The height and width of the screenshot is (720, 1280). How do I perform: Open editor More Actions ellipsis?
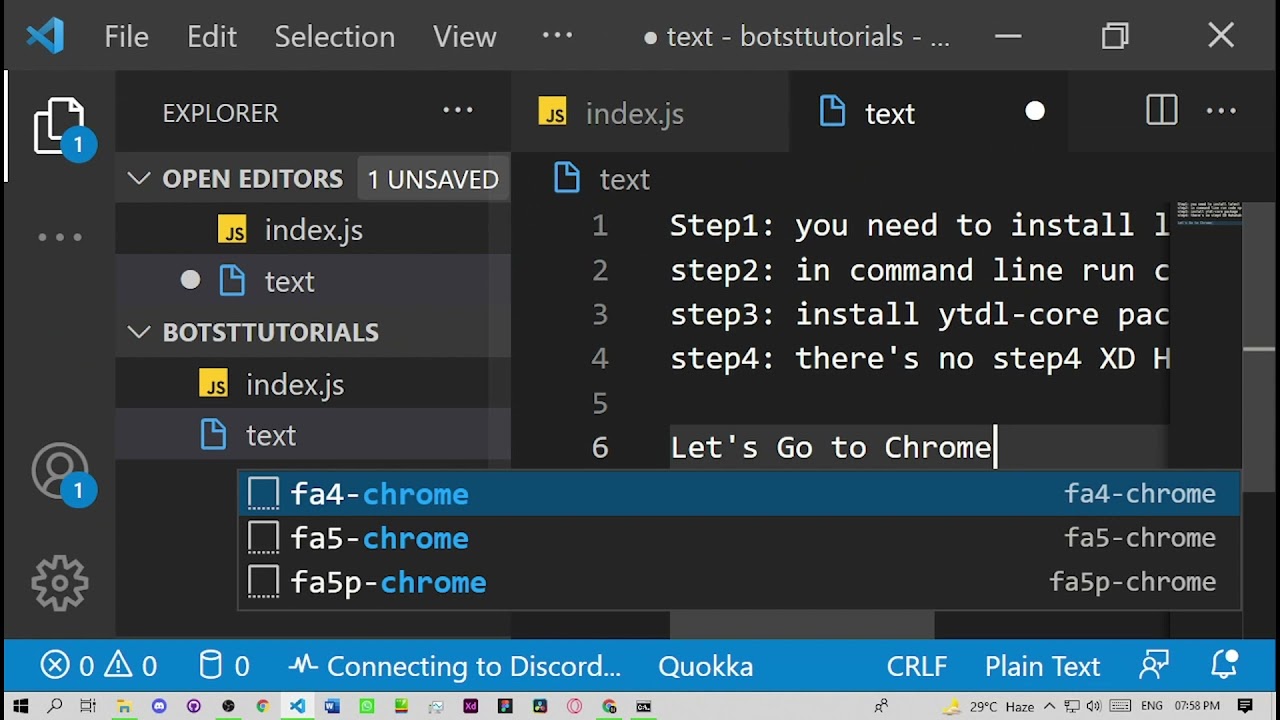[x=1221, y=111]
